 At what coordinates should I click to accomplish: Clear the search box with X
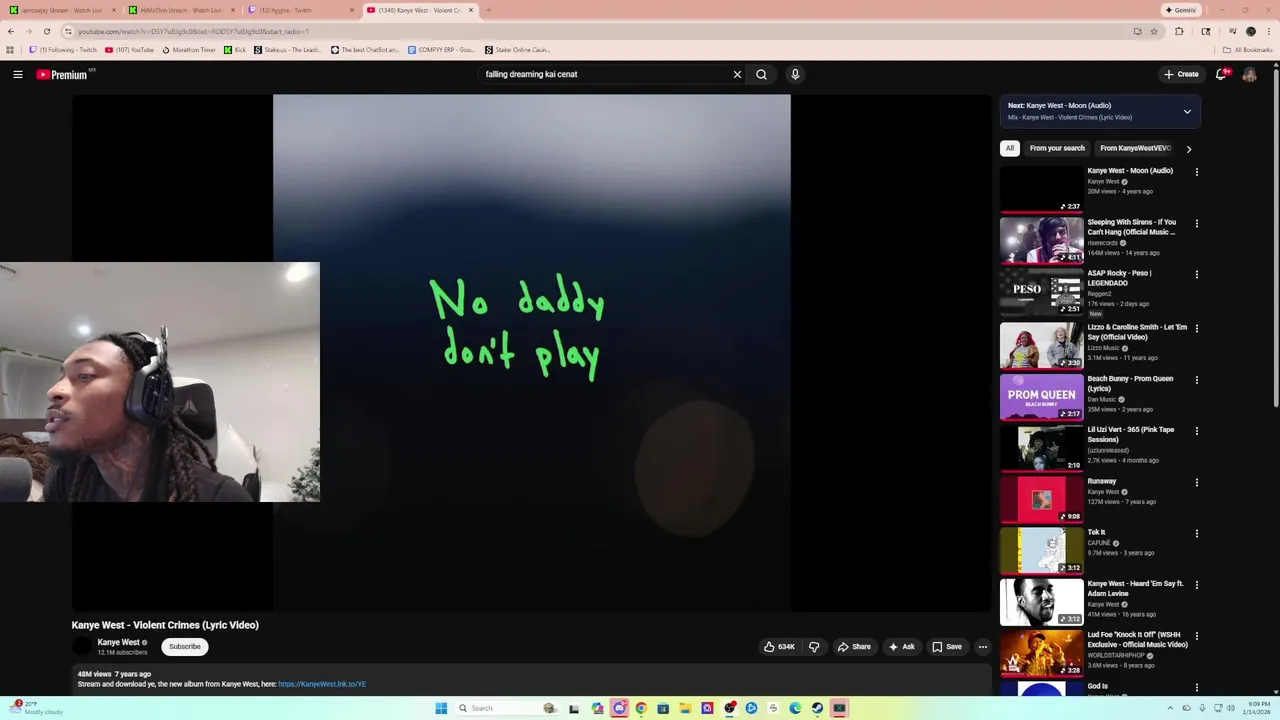click(x=737, y=74)
